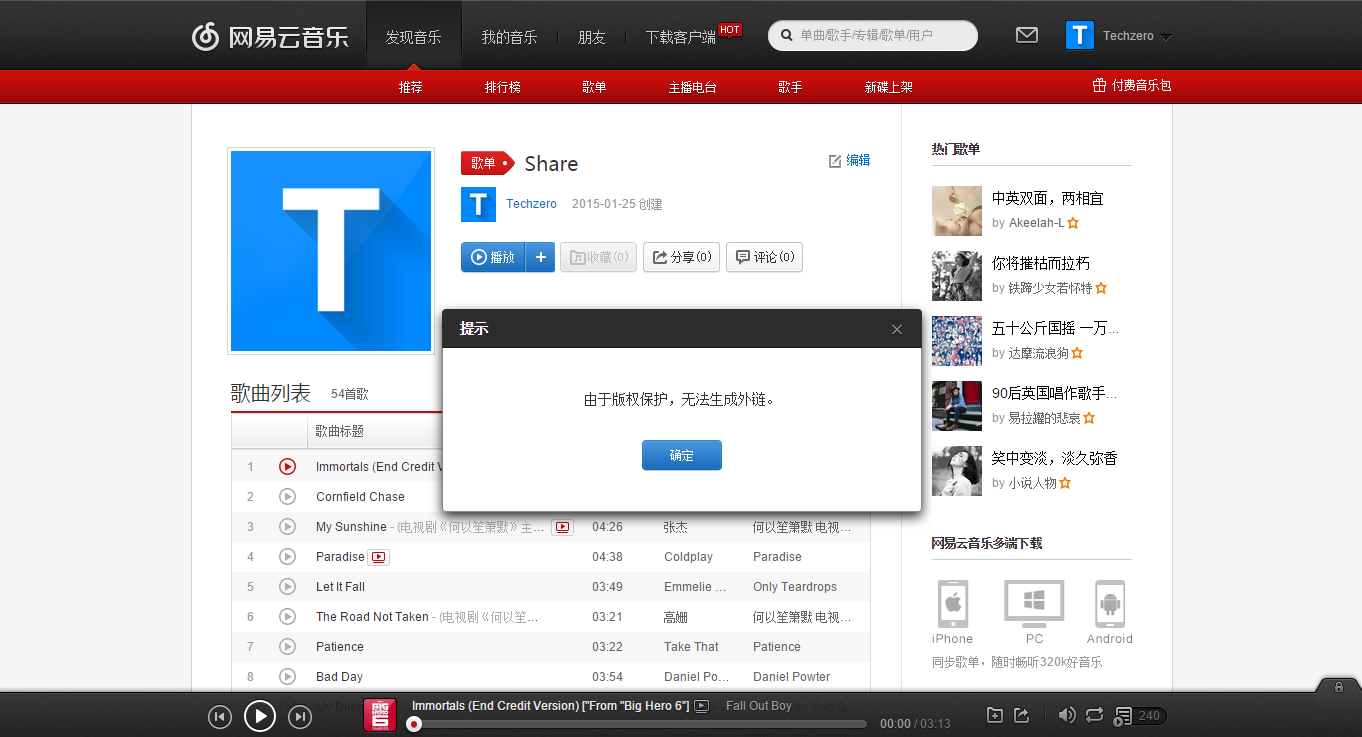
Task: Play Paradise row play icon
Action: [287, 557]
